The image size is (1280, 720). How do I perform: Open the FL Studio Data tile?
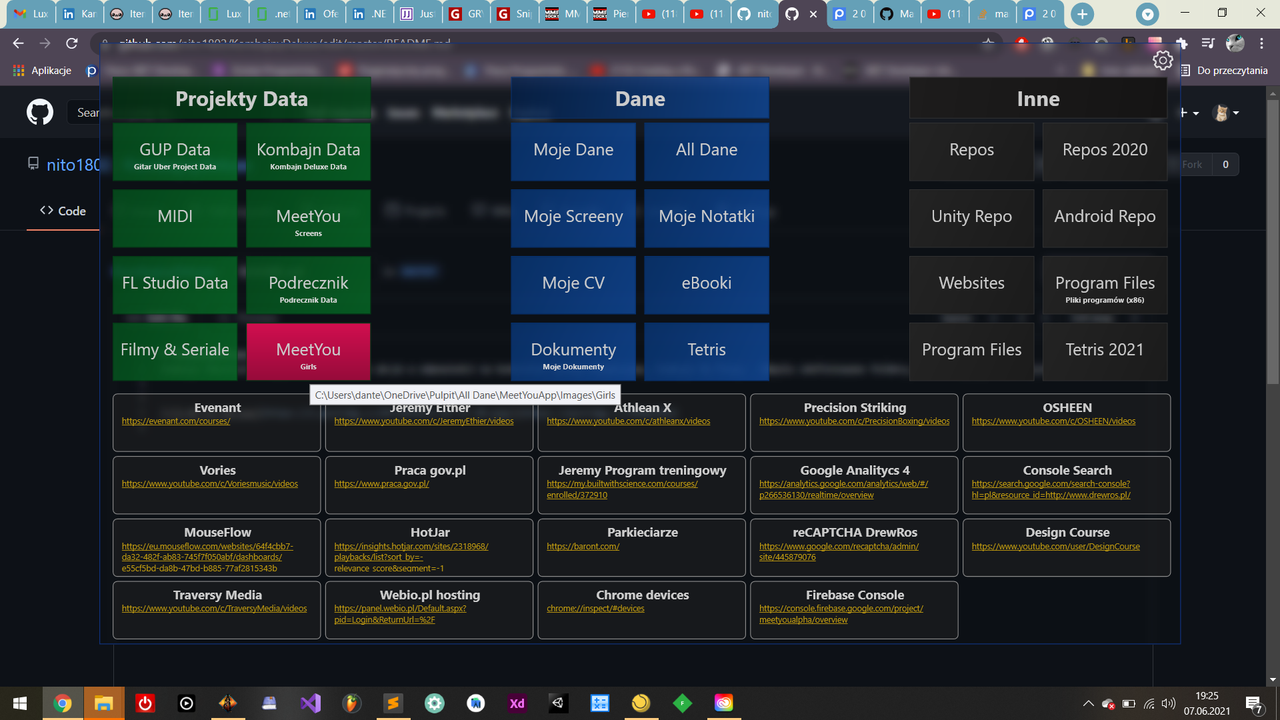coord(175,285)
